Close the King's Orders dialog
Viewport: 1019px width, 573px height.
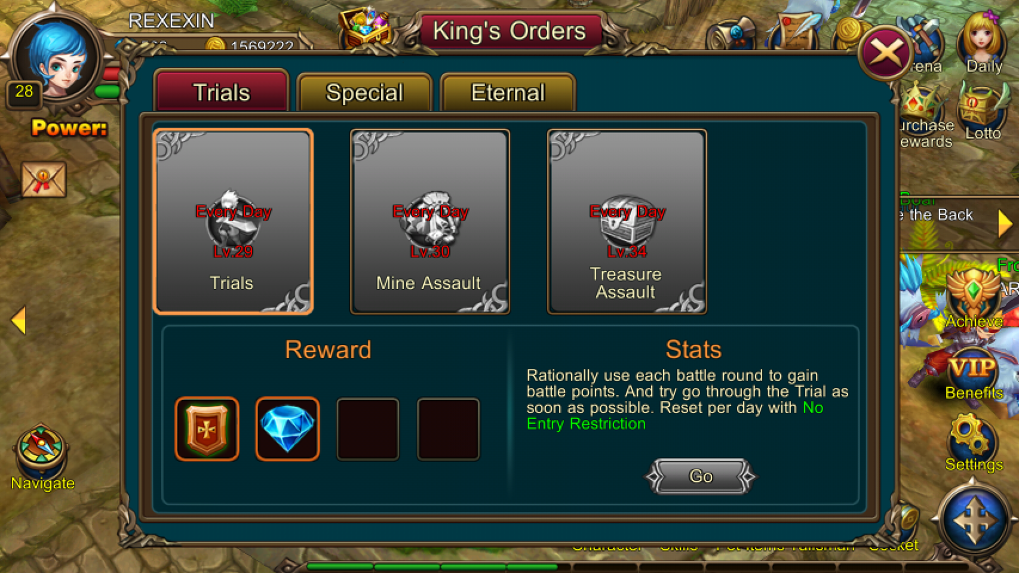[x=885, y=53]
